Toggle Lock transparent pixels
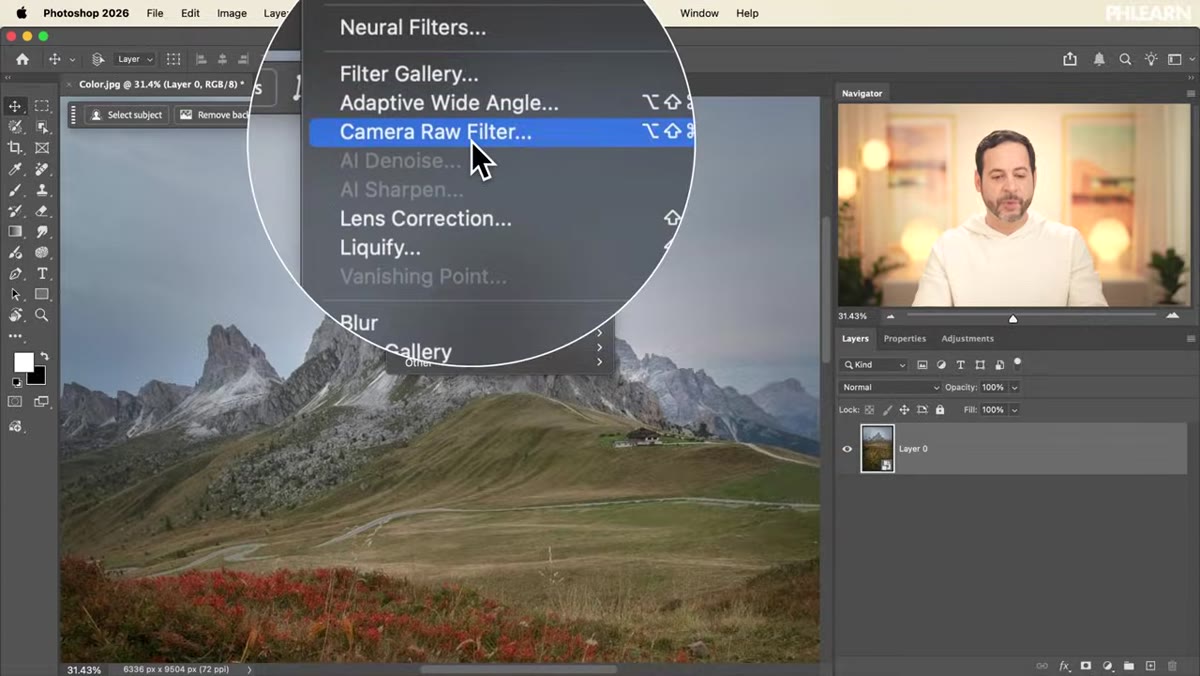The height and width of the screenshot is (676, 1200). pyautogui.click(x=869, y=410)
